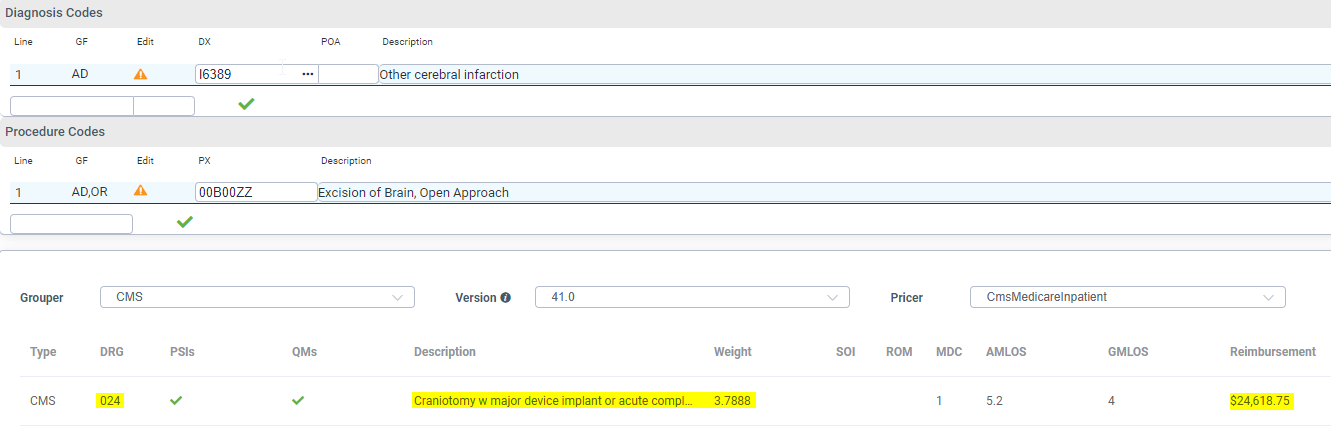
Task: Click the QMs green checkmark for DRG 024
Action: (x=298, y=400)
